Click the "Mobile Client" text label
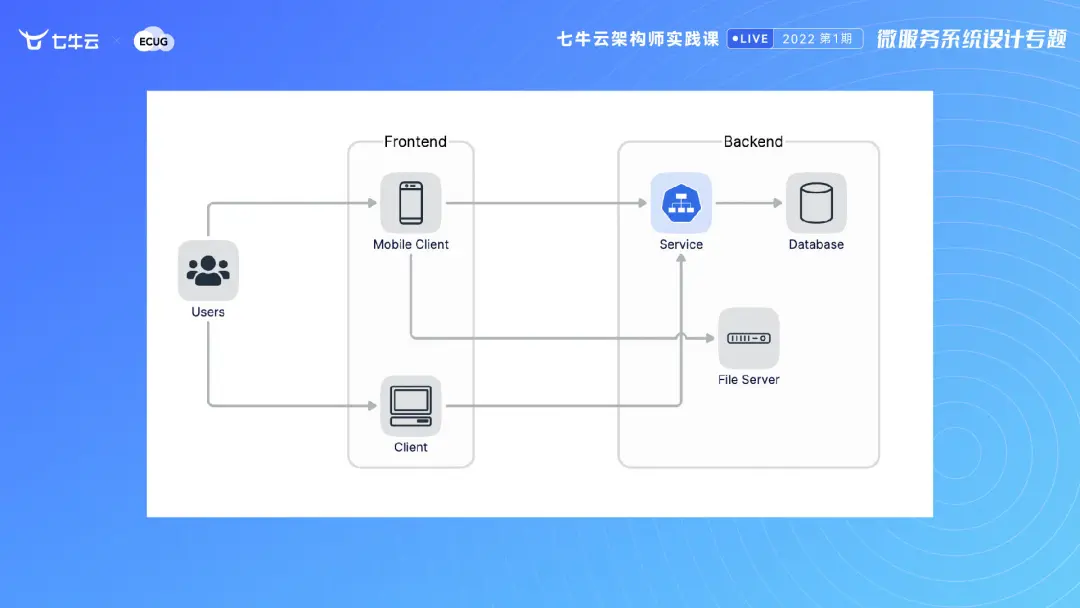Image resolution: width=1080 pixels, height=608 pixels. tap(411, 245)
